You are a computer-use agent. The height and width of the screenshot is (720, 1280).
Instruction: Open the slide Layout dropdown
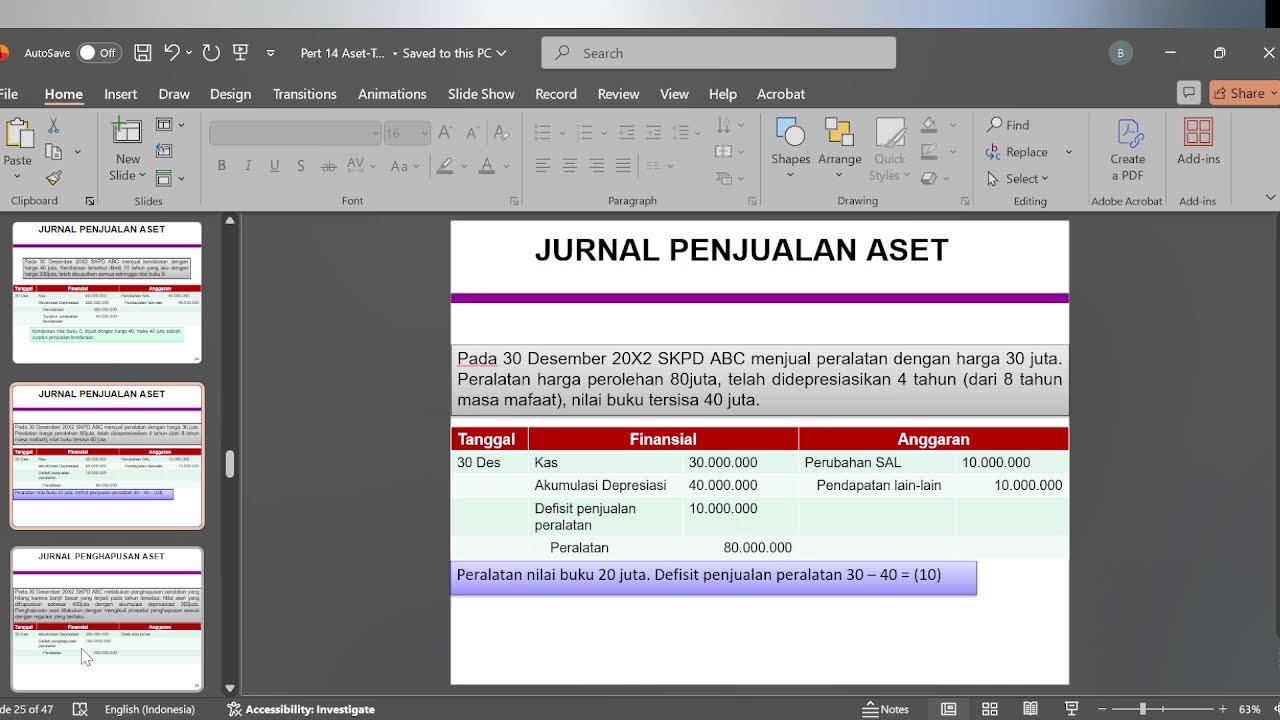(x=171, y=125)
